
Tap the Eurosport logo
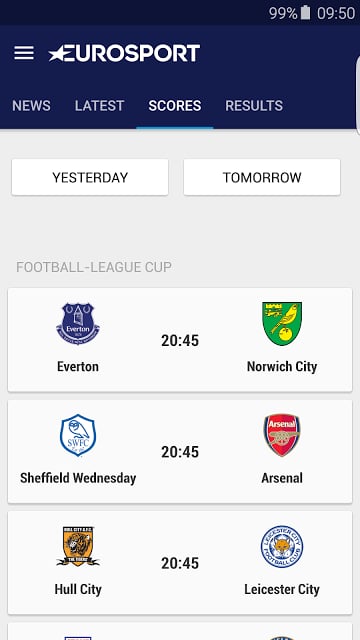point(124,53)
